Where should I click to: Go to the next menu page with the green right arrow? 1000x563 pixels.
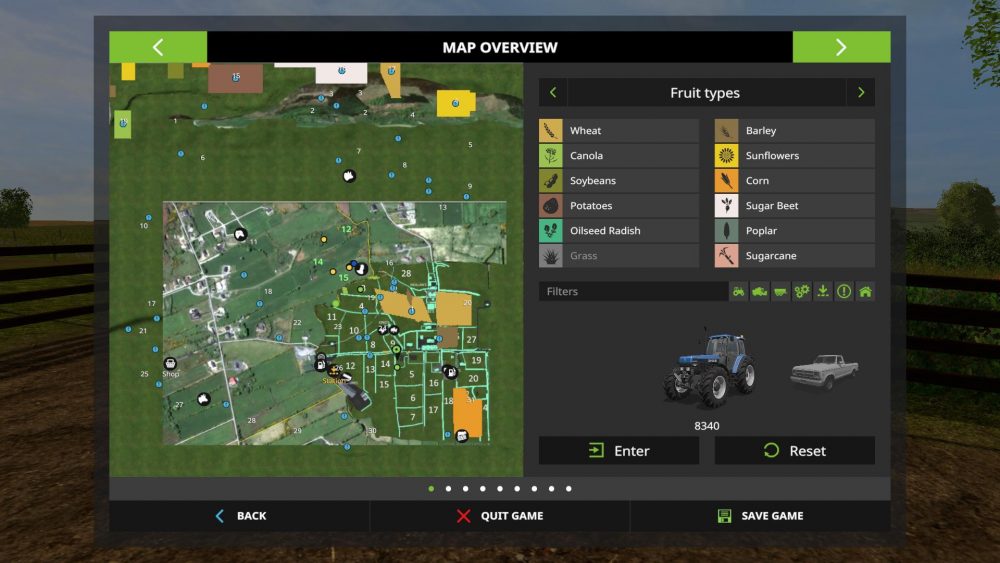[841, 47]
